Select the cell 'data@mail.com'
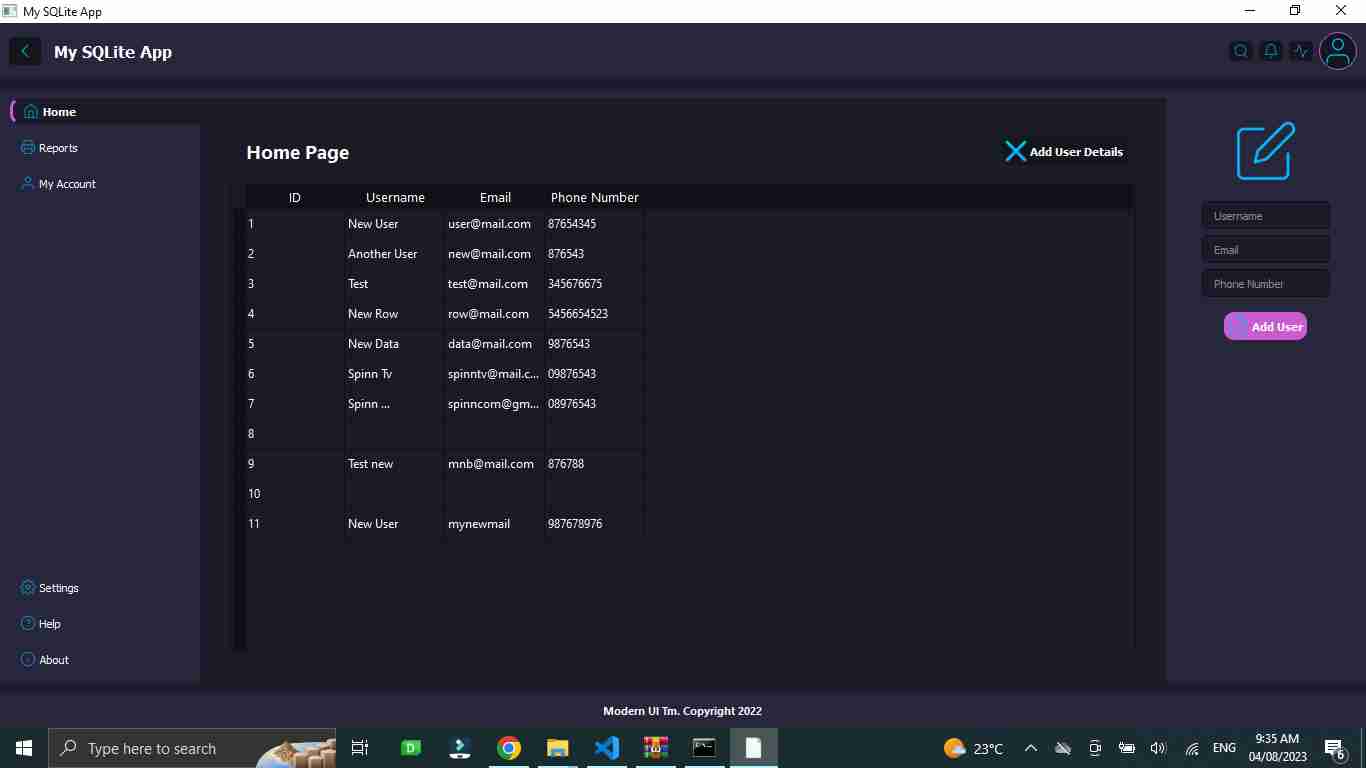The image size is (1366, 768). coord(495,344)
